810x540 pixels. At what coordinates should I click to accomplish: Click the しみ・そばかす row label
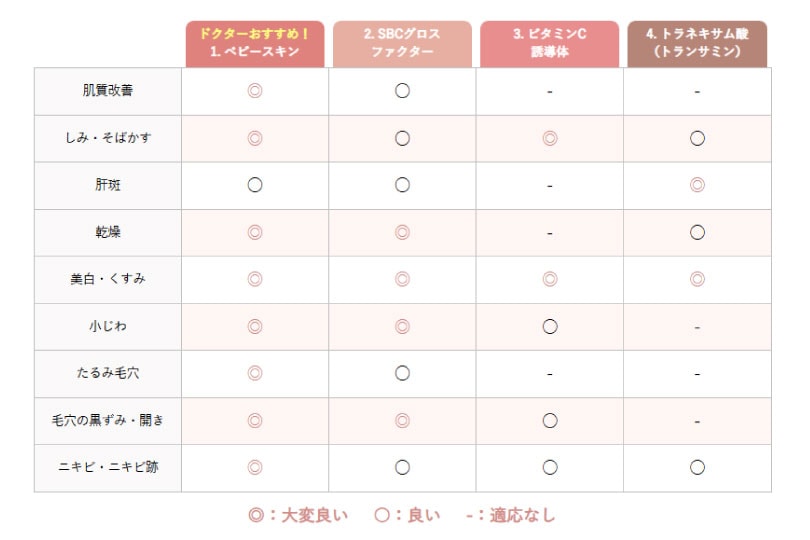coord(108,138)
